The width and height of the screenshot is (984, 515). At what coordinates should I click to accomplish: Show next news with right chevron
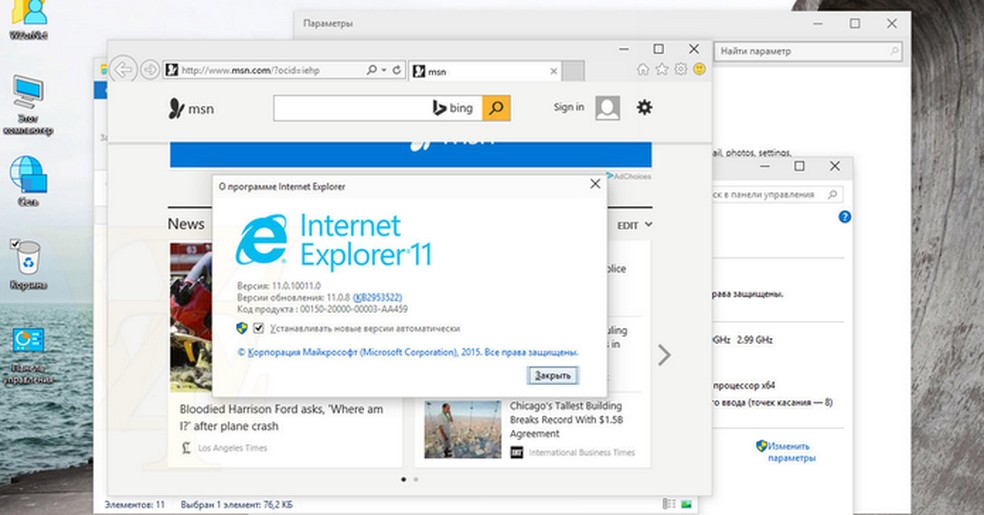pyautogui.click(x=664, y=355)
